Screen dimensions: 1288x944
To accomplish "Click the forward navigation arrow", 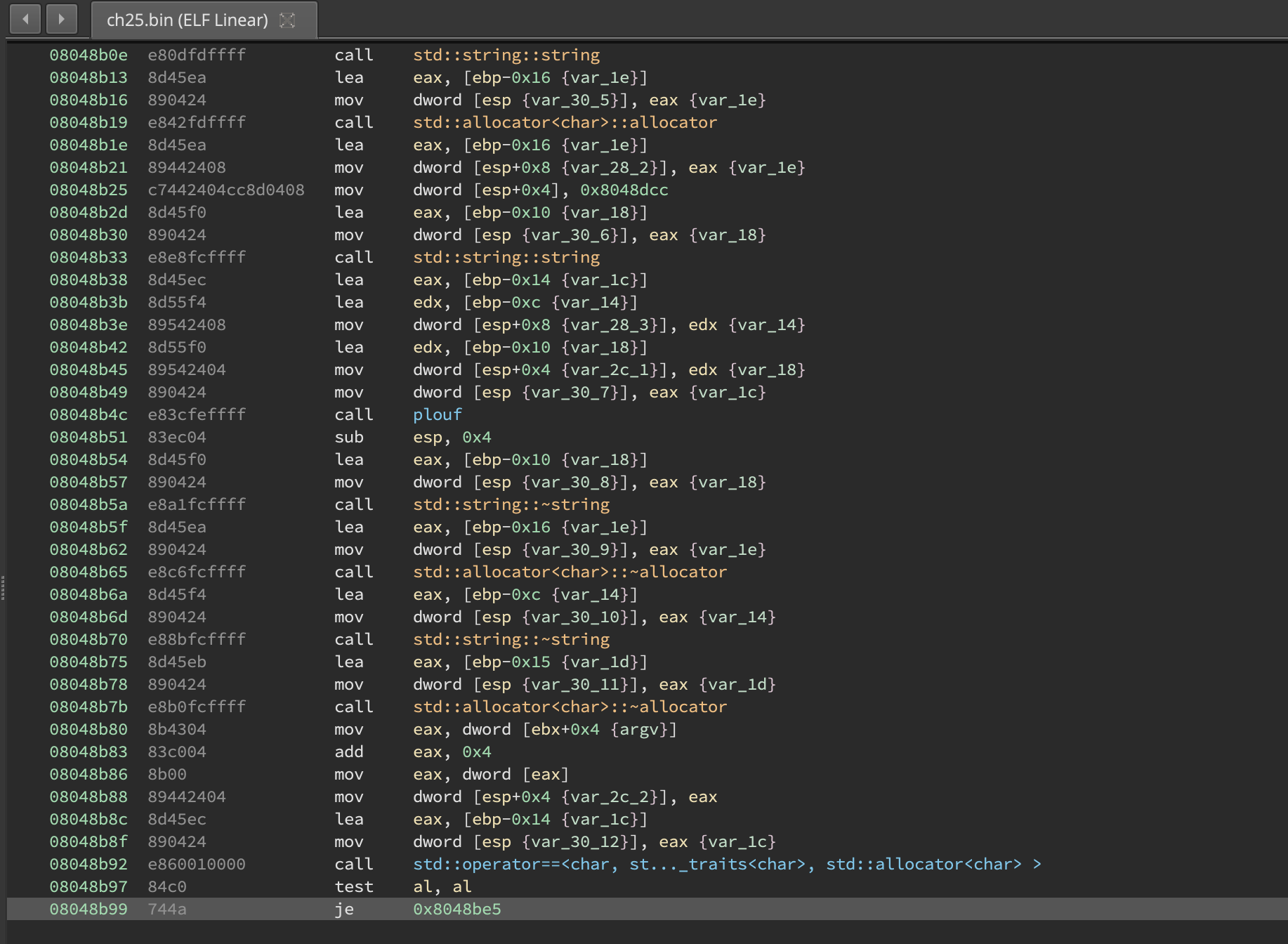I will pos(61,19).
